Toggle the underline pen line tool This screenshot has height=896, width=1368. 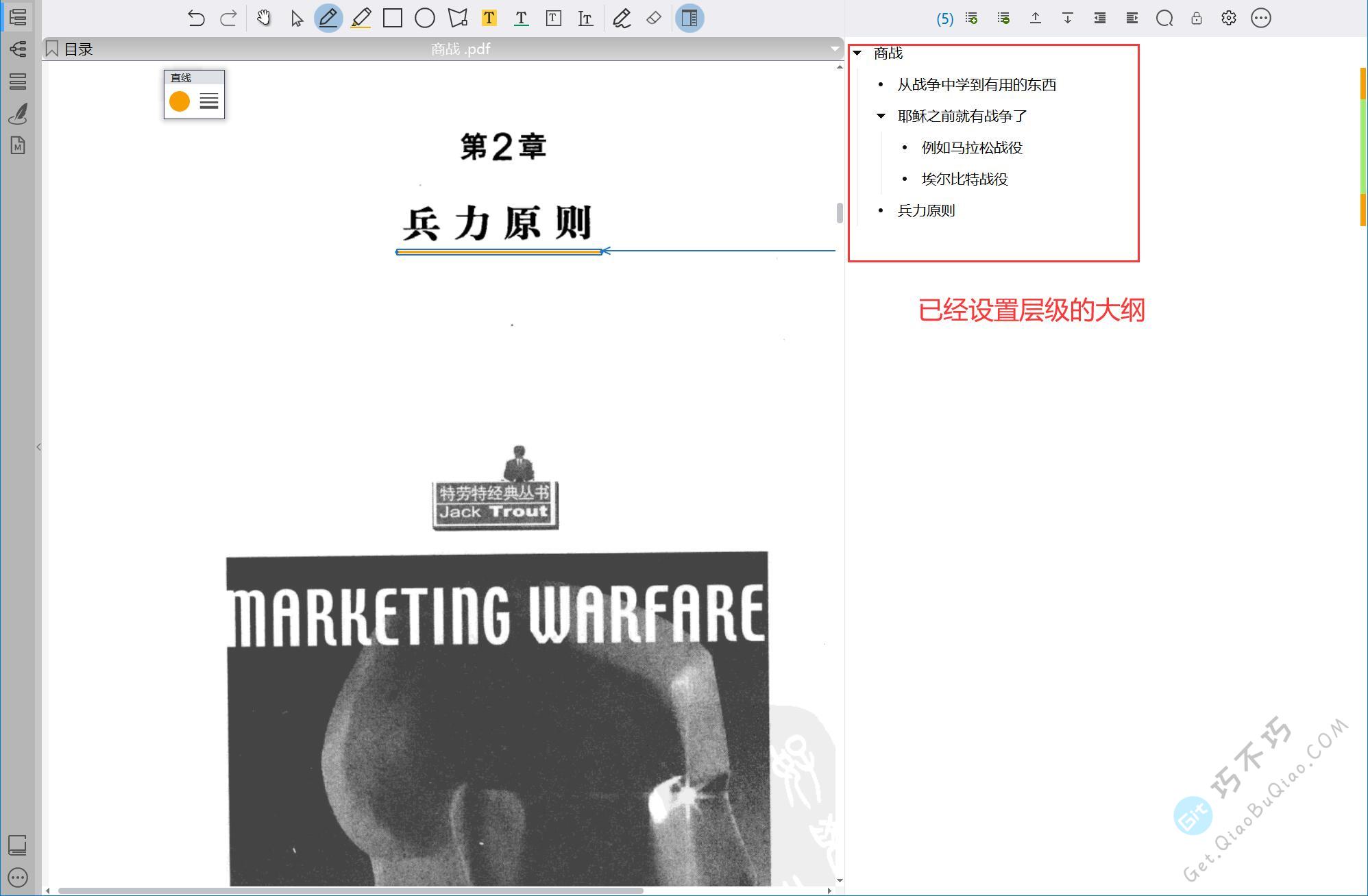(328, 18)
